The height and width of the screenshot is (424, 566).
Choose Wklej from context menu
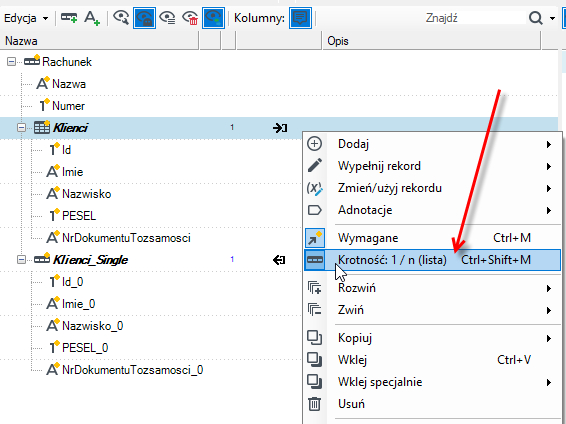(432, 360)
